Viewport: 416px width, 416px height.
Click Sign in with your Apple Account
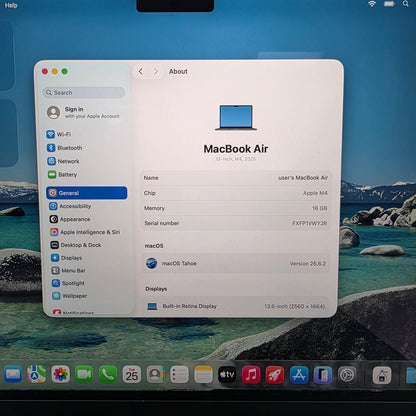[x=84, y=112]
